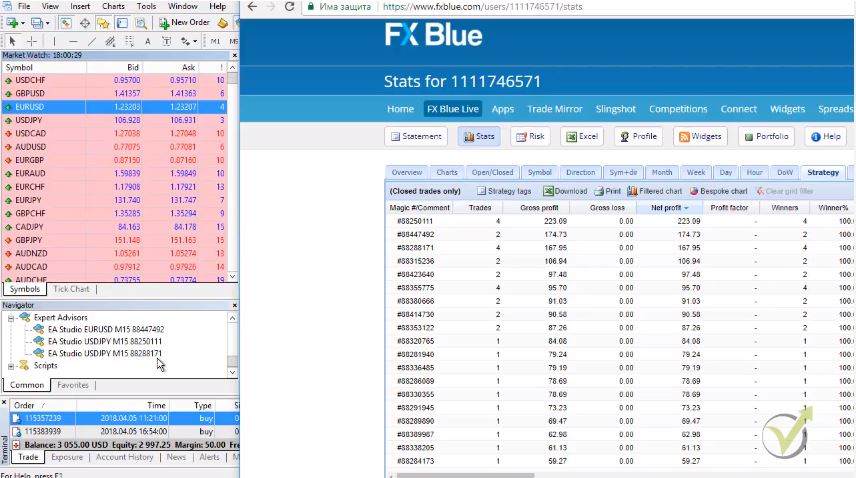Switch to the Overview stats tab
This screenshot has height=478, width=856.
[x=407, y=172]
